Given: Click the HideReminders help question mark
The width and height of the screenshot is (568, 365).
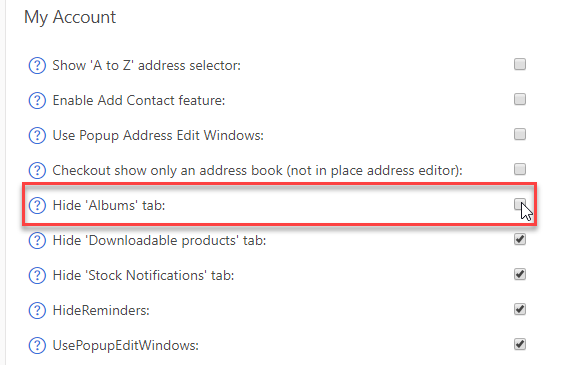Looking at the screenshot, I should (37, 311).
